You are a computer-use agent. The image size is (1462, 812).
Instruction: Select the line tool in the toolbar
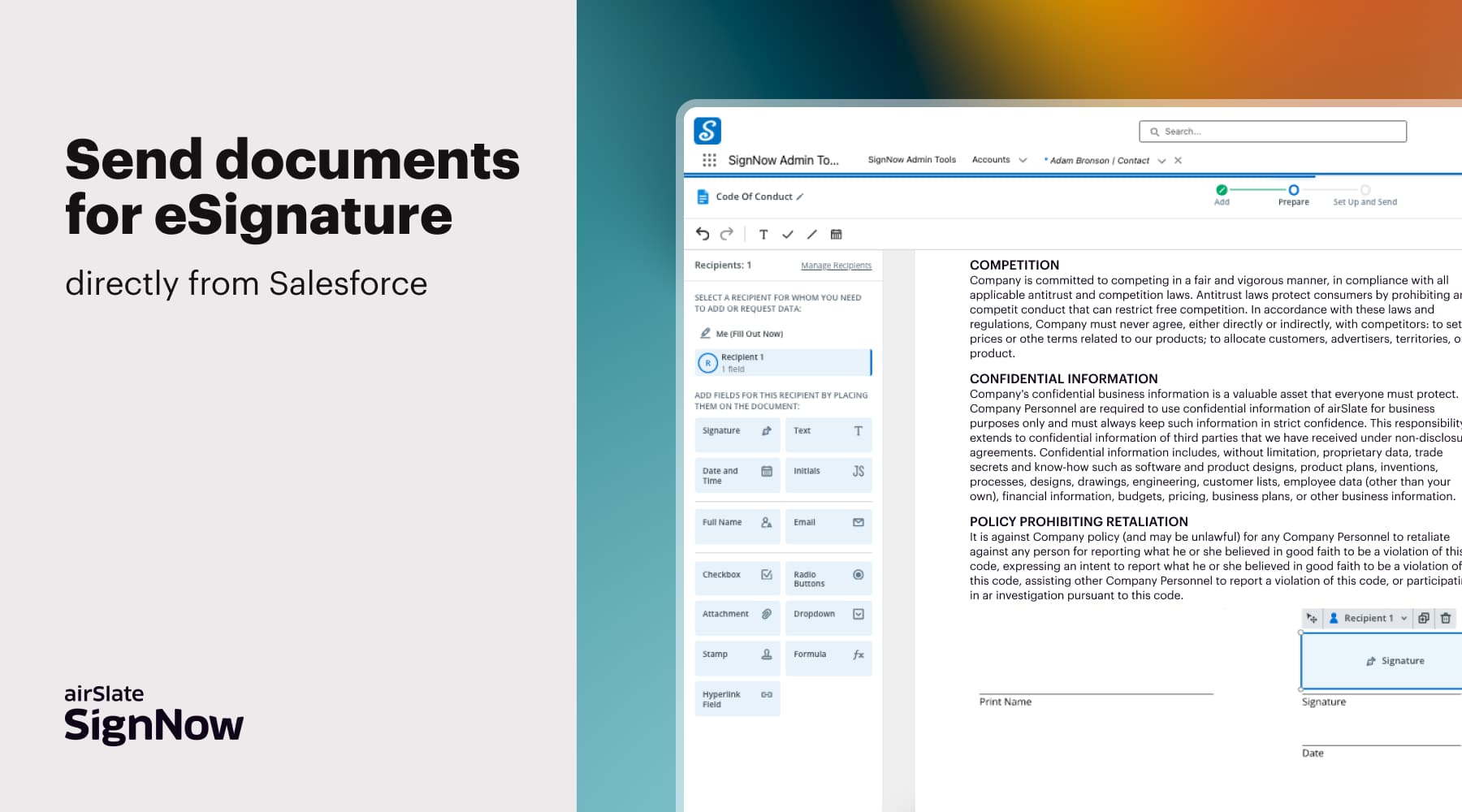point(811,235)
